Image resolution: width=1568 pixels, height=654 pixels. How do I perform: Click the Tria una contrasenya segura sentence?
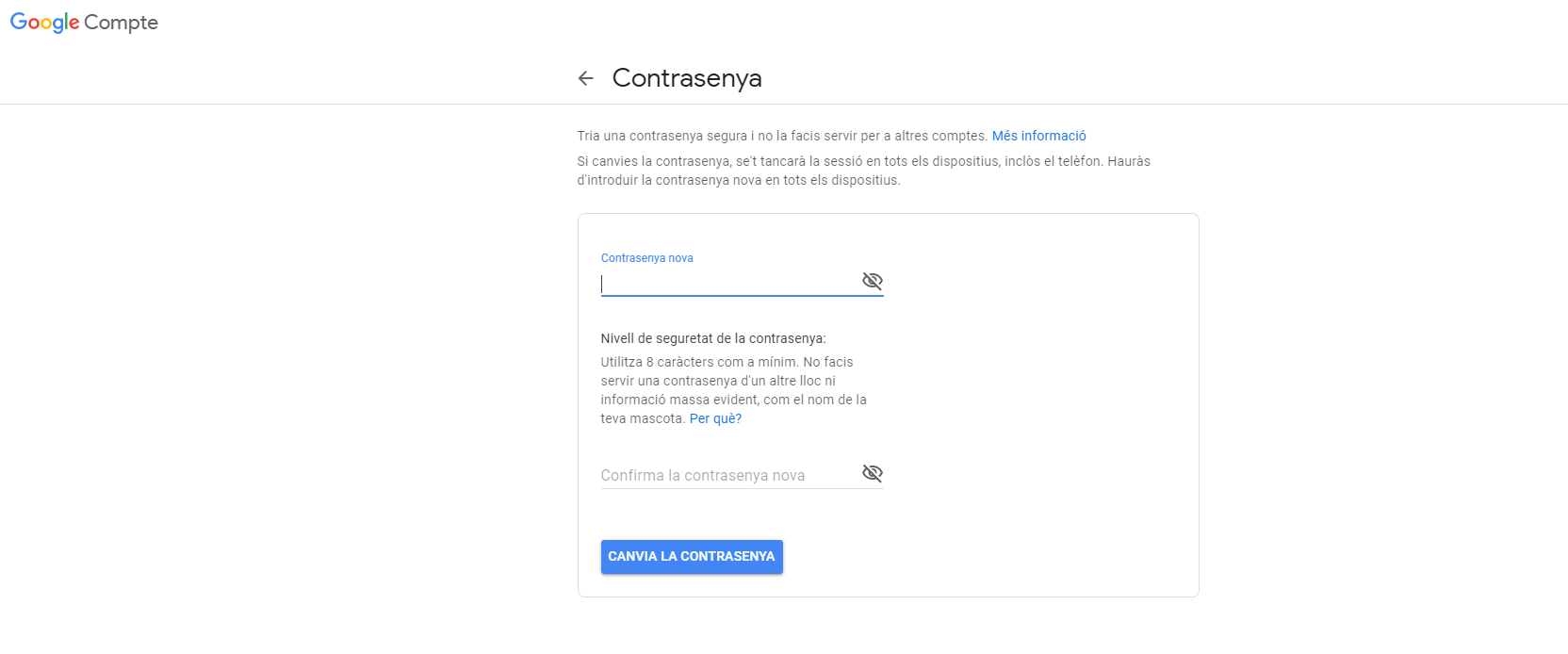pyautogui.click(x=782, y=136)
